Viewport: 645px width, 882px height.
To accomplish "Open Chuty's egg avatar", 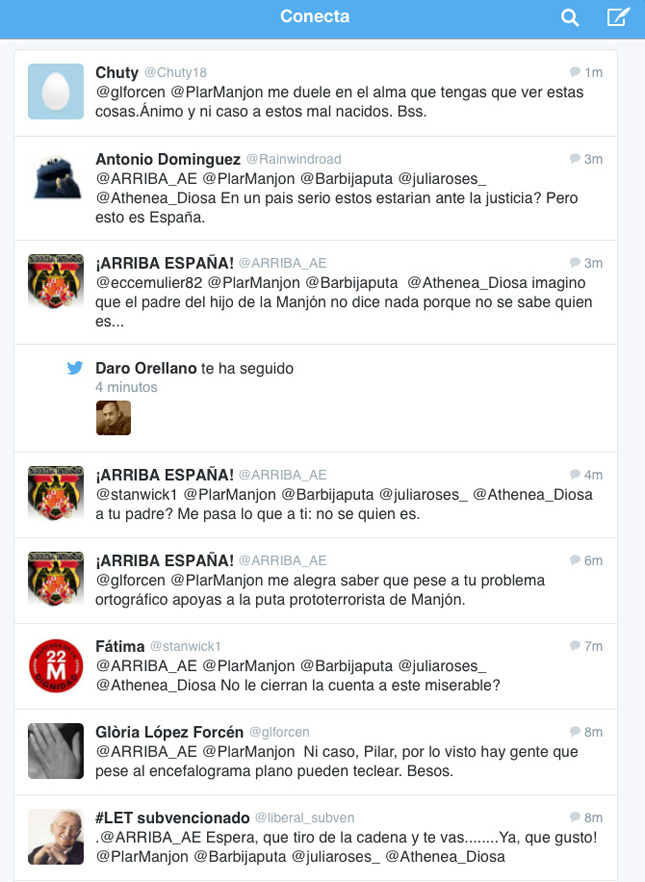I will (x=56, y=91).
